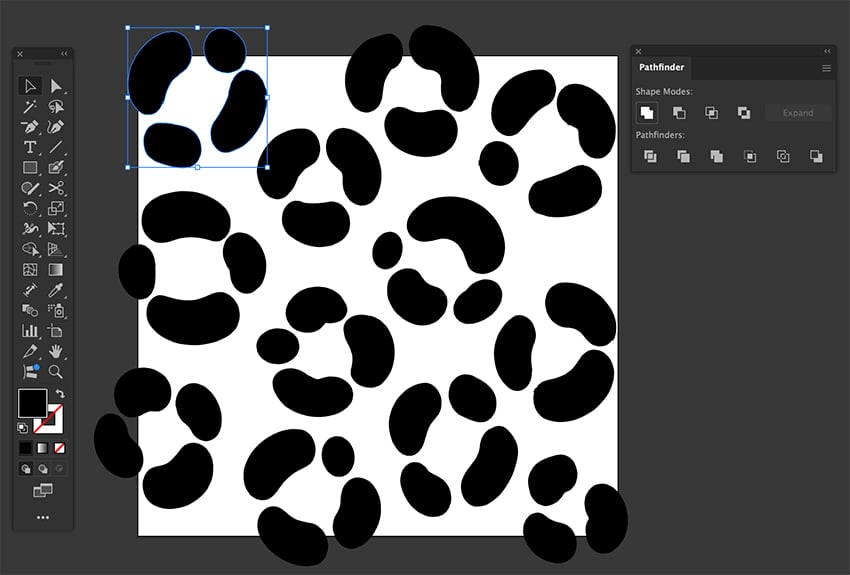Select the Symbol Sprayer tool
The image size is (850, 575).
56,311
